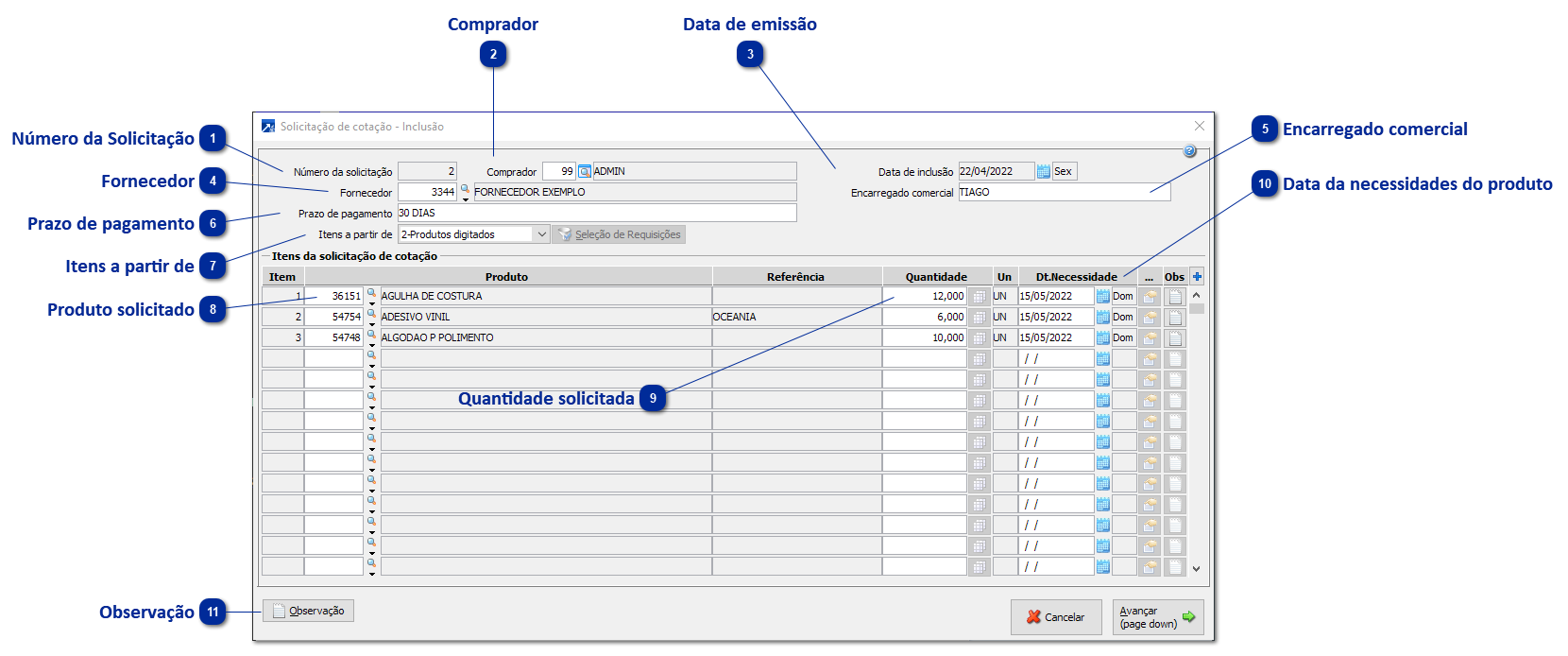Click Referência column header
This screenshot has width=1568, height=656.
coord(796,276)
